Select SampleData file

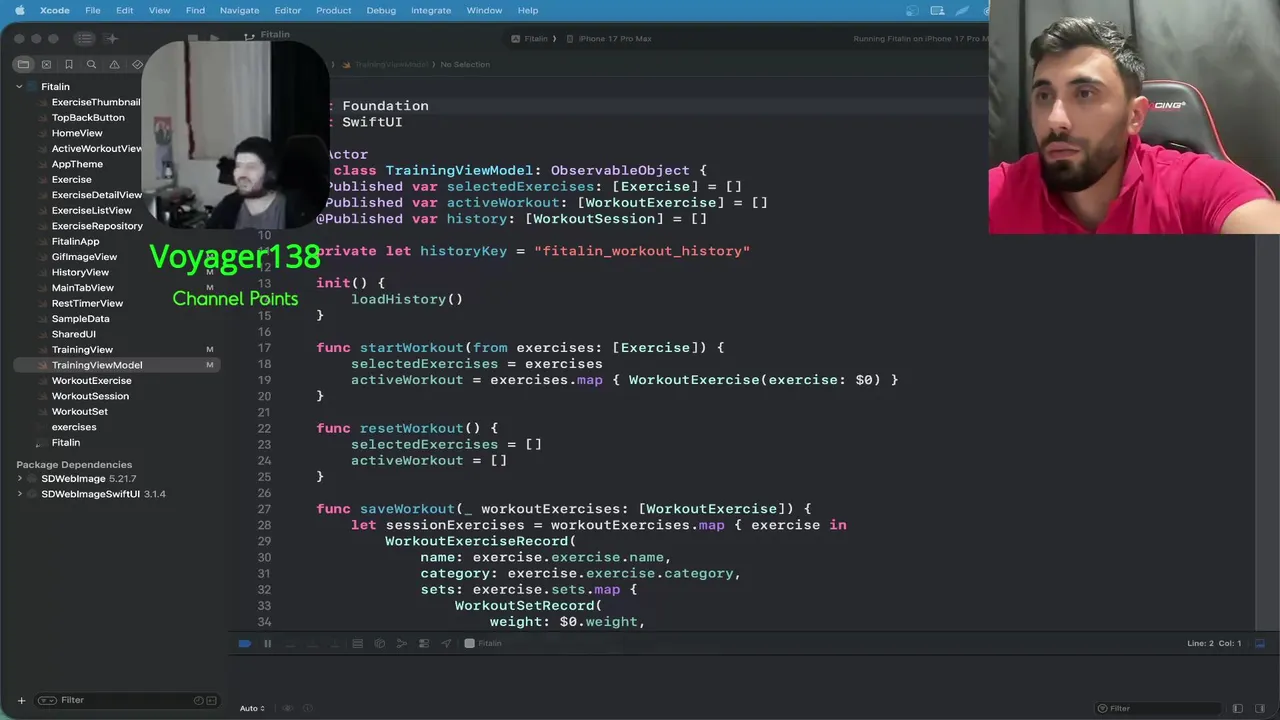click(x=80, y=319)
